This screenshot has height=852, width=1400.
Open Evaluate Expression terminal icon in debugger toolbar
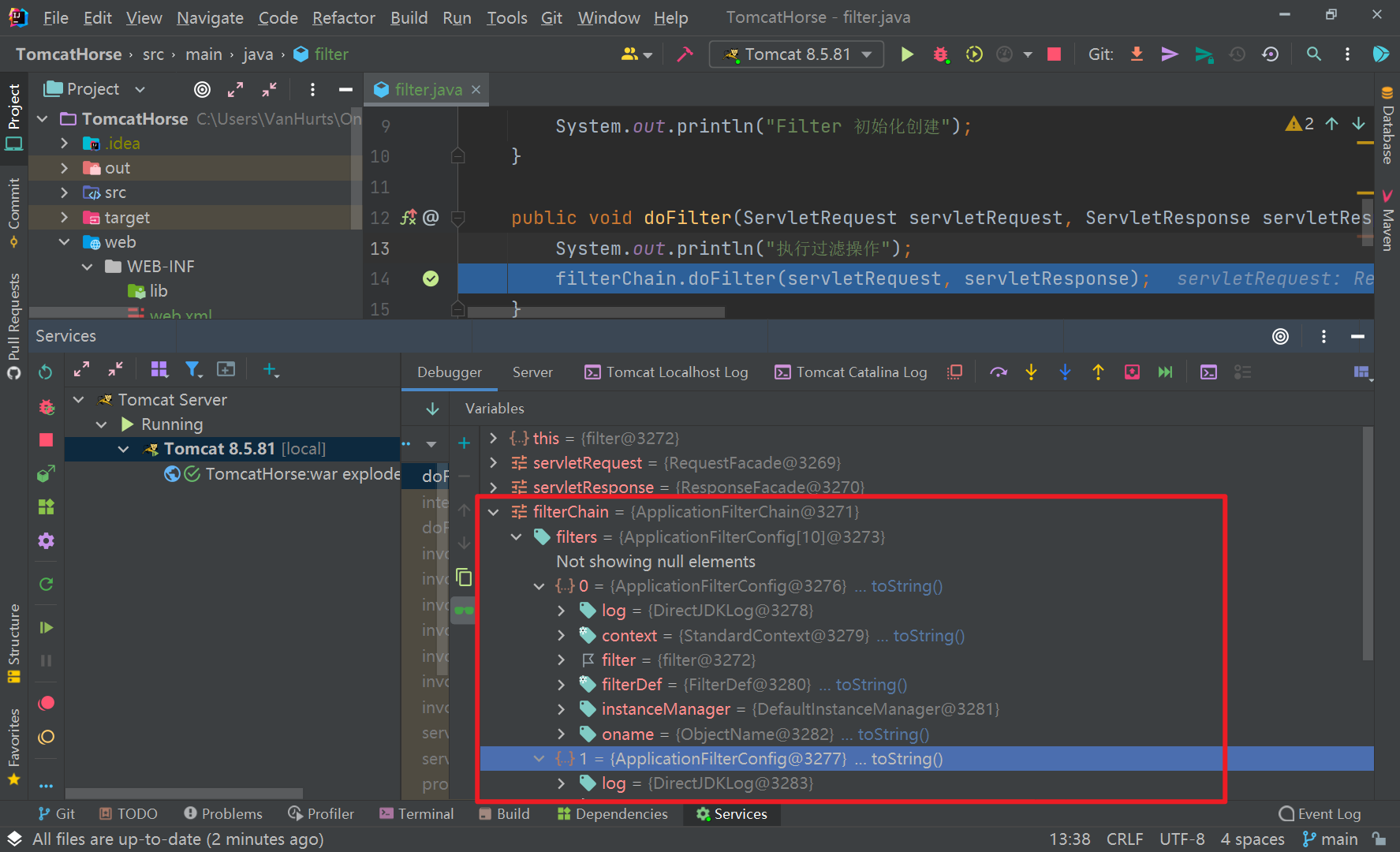[x=1208, y=372]
